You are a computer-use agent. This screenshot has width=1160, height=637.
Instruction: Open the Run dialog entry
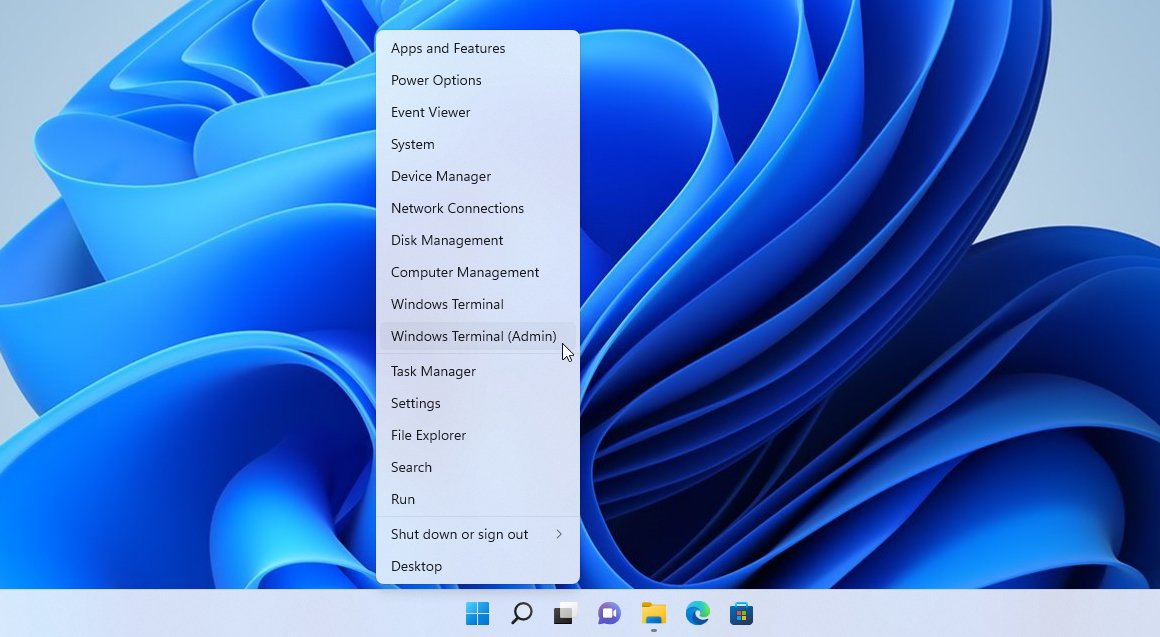[x=478, y=499]
